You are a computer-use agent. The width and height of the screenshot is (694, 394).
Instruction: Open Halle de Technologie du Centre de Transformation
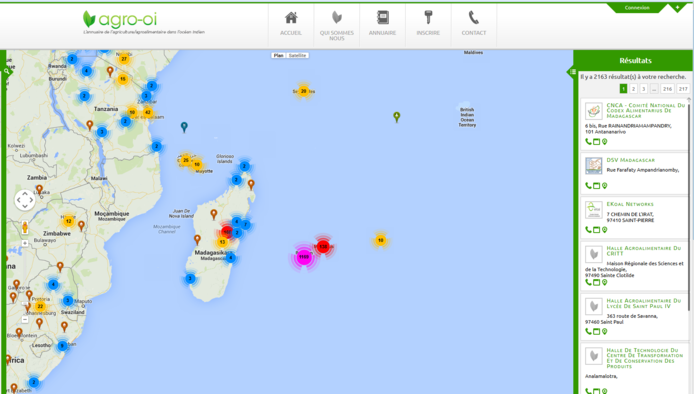644,358
